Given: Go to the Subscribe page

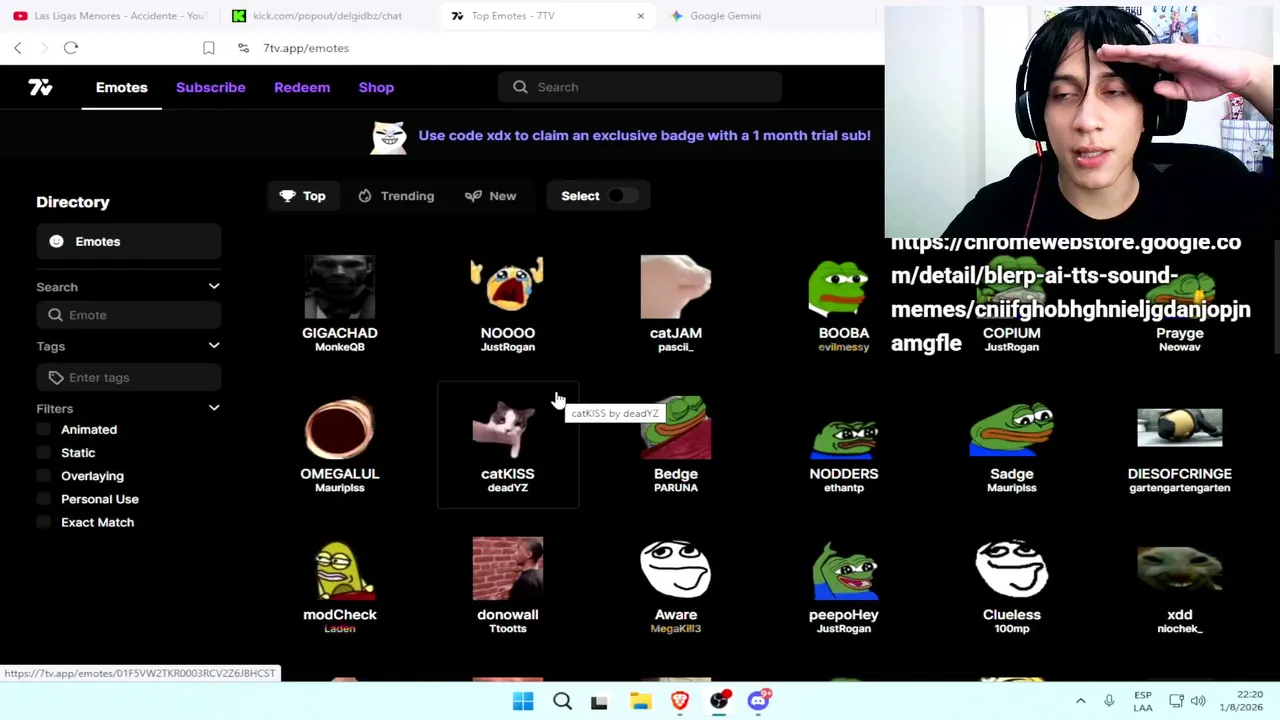Looking at the screenshot, I should pos(211,87).
